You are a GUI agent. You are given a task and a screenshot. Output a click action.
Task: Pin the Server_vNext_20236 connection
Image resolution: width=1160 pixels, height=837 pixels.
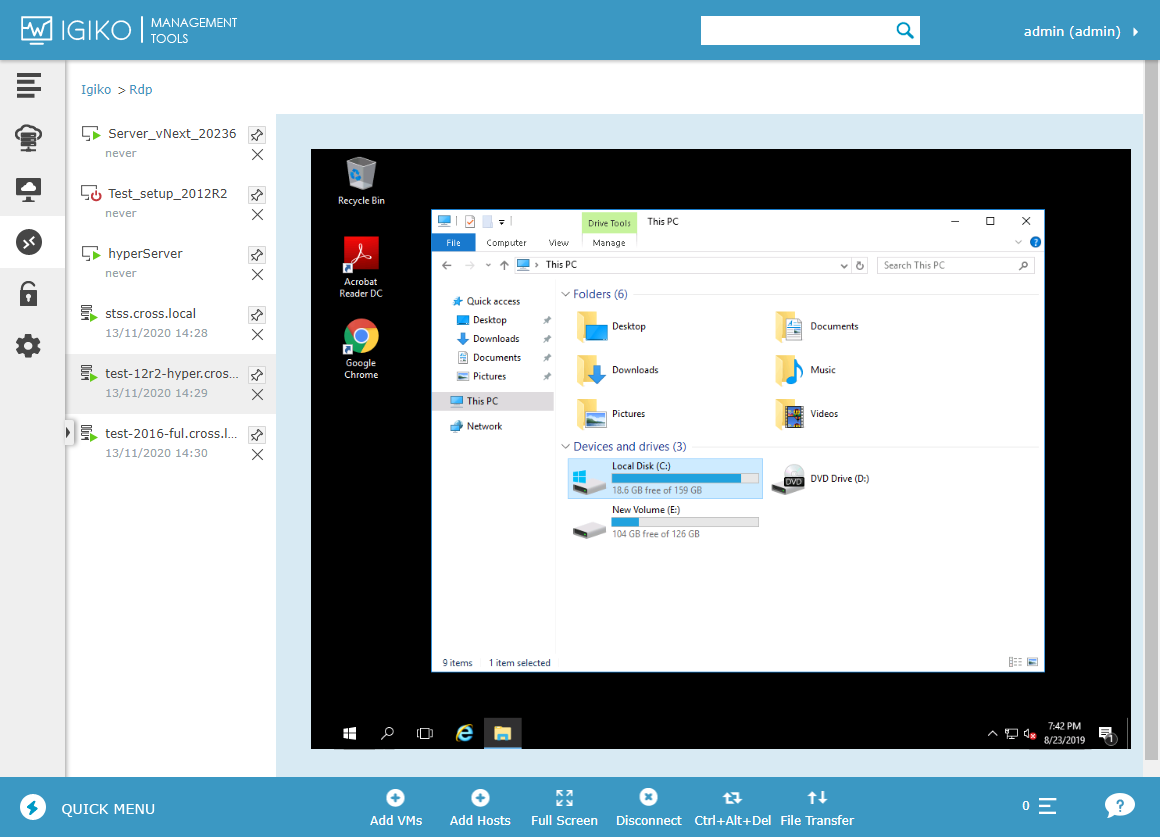(x=257, y=134)
